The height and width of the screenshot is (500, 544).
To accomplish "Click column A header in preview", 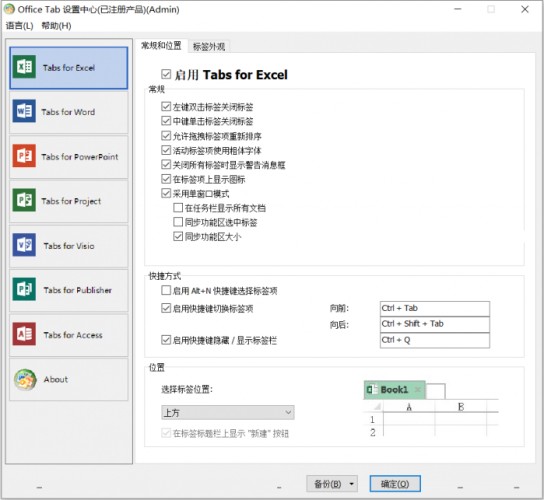I will pyautogui.click(x=409, y=407).
